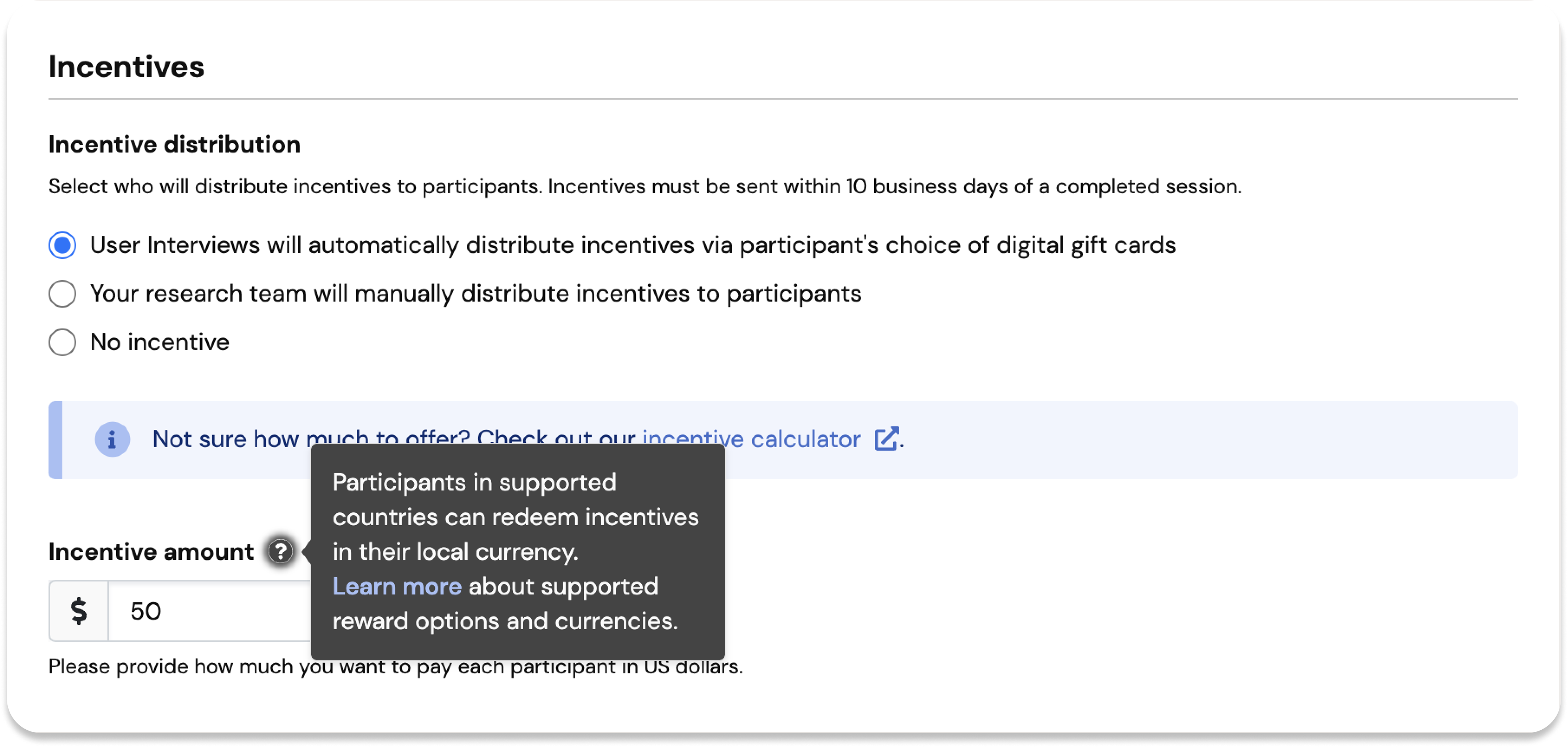Focus the incentive amount field showing 50
The image size is (1568, 747).
(x=209, y=611)
